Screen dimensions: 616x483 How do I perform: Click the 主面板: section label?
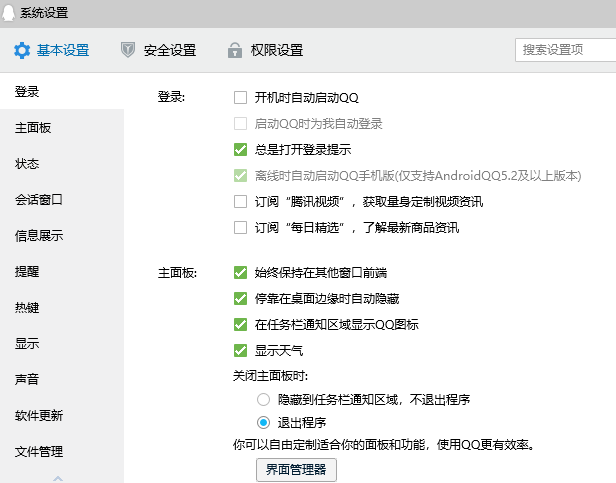pos(178,273)
